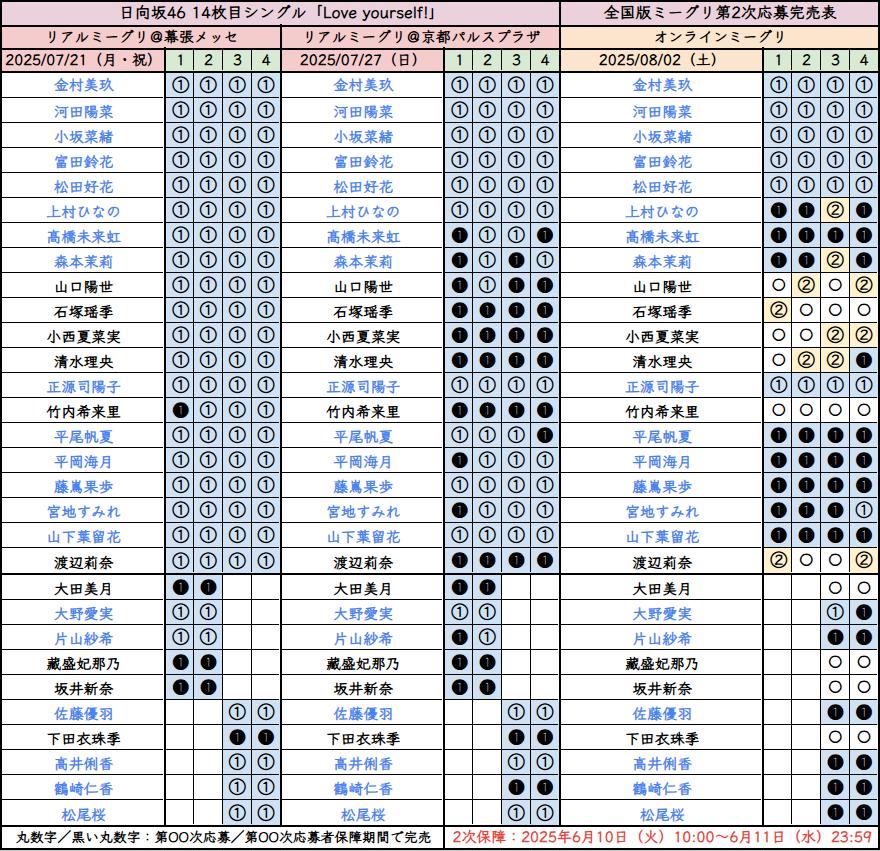Click 坂井新奈 in the 幕張メッセ list

click(84, 688)
